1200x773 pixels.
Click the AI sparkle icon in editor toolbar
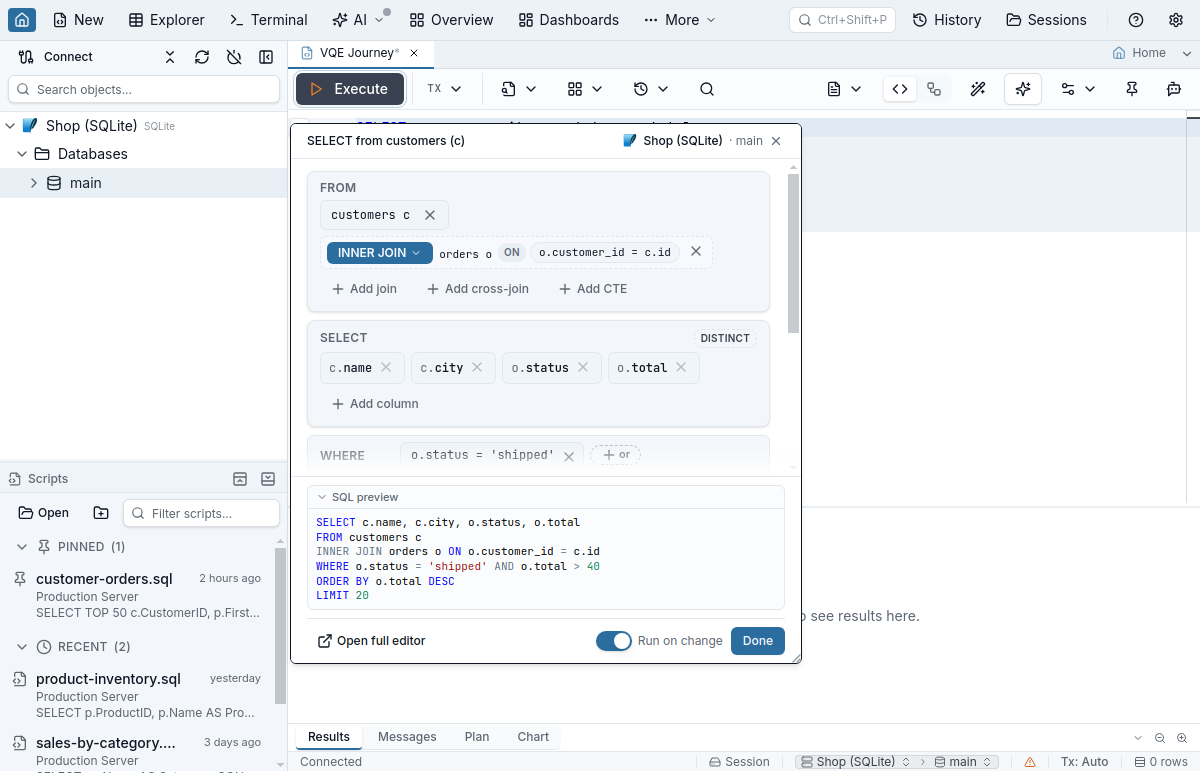click(1023, 89)
